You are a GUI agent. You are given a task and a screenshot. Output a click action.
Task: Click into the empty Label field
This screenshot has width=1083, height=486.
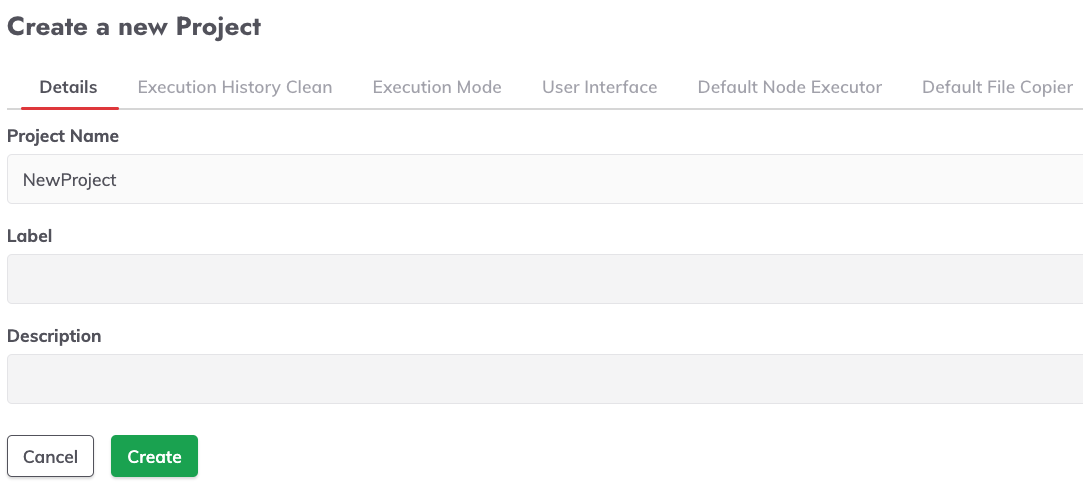click(545, 279)
